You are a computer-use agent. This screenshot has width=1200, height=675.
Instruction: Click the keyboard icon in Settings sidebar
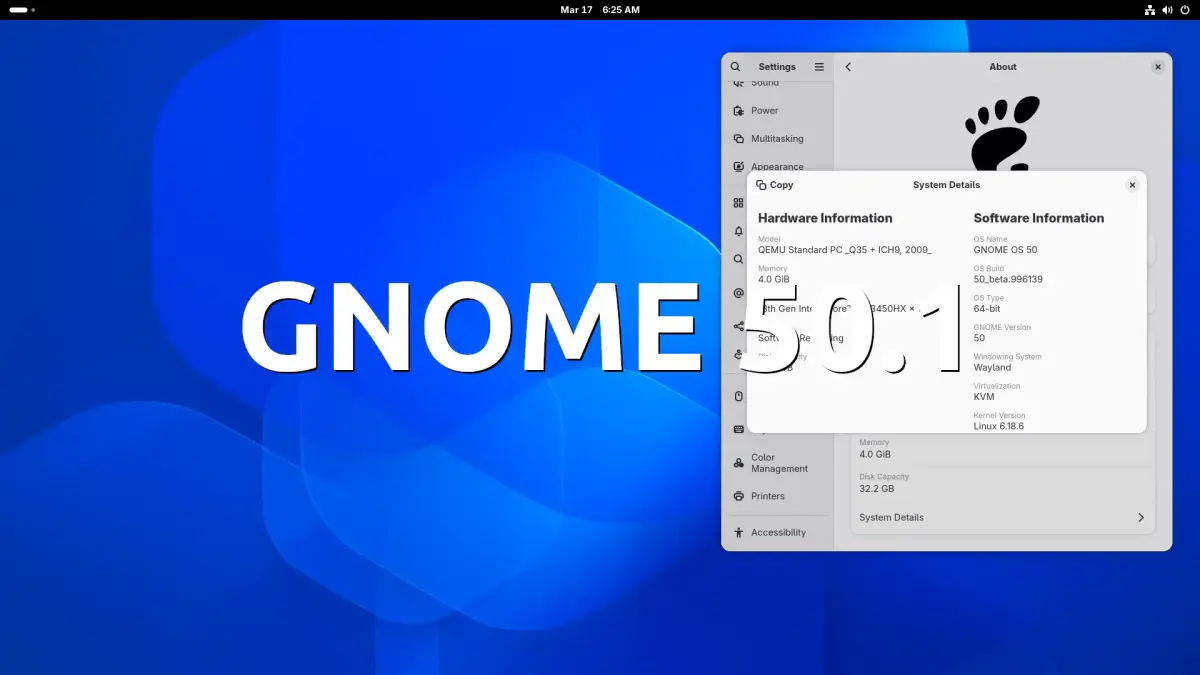click(x=739, y=429)
